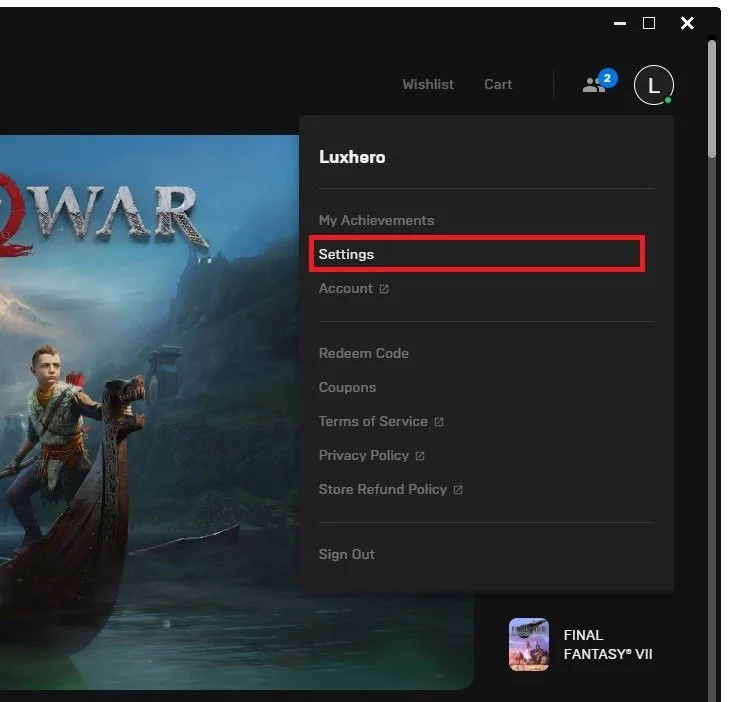Close the launcher window
The image size is (731, 702).
click(x=687, y=23)
